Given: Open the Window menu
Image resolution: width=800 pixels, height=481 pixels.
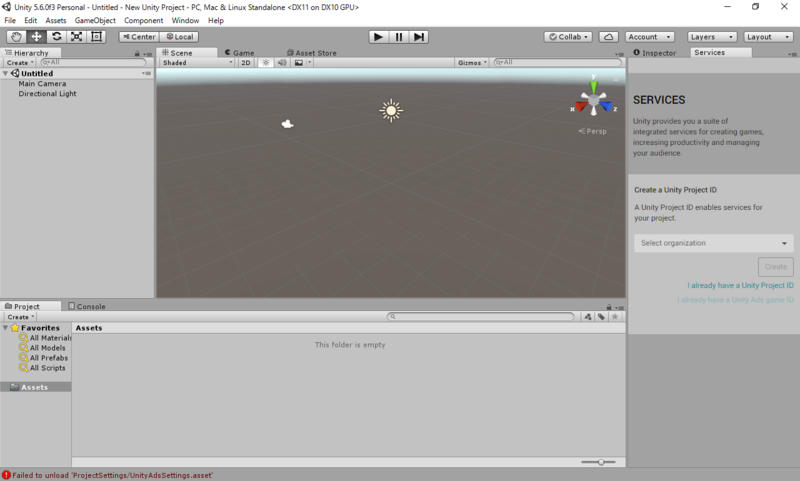Looking at the screenshot, I should [x=185, y=20].
